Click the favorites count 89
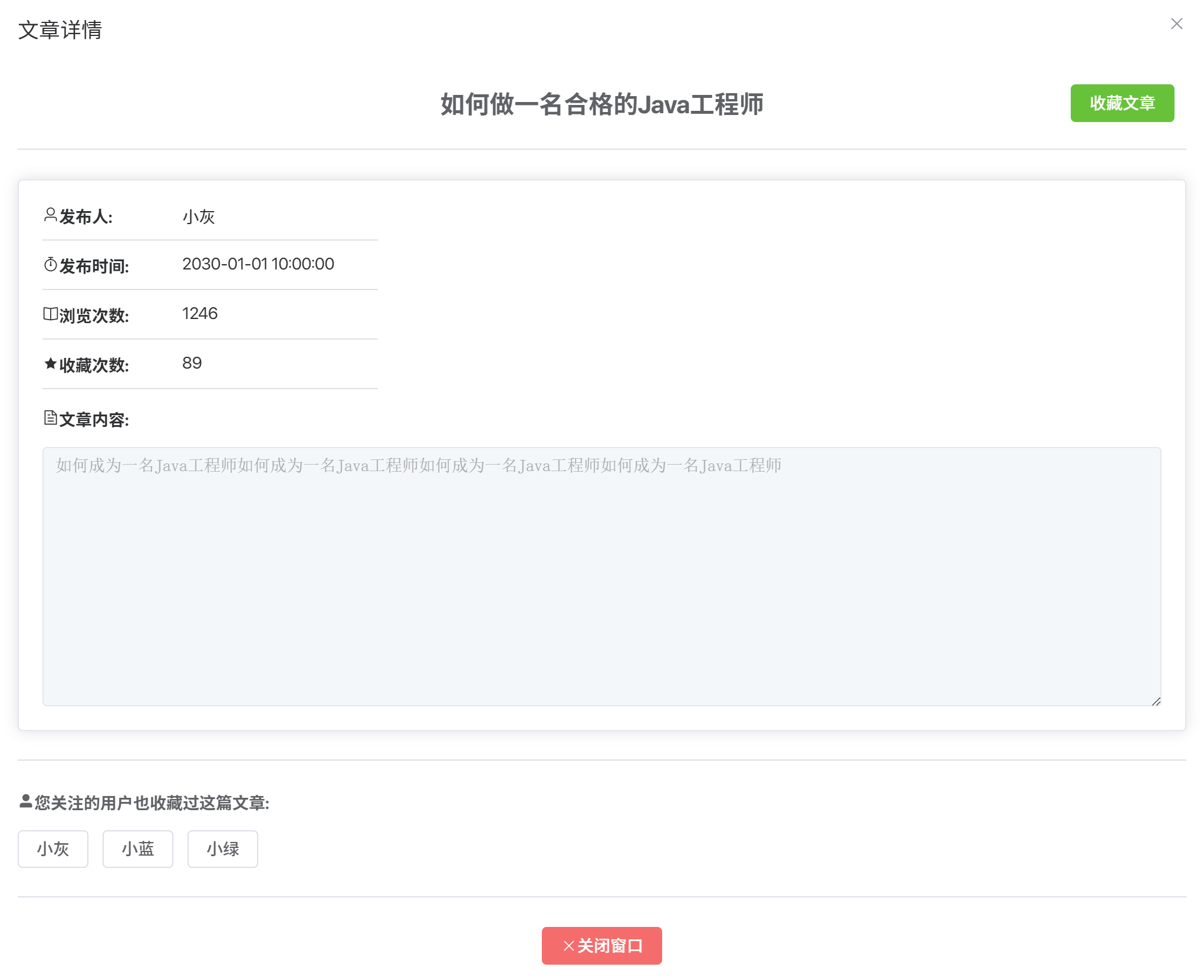Image resolution: width=1204 pixels, height=980 pixels. tap(192, 363)
